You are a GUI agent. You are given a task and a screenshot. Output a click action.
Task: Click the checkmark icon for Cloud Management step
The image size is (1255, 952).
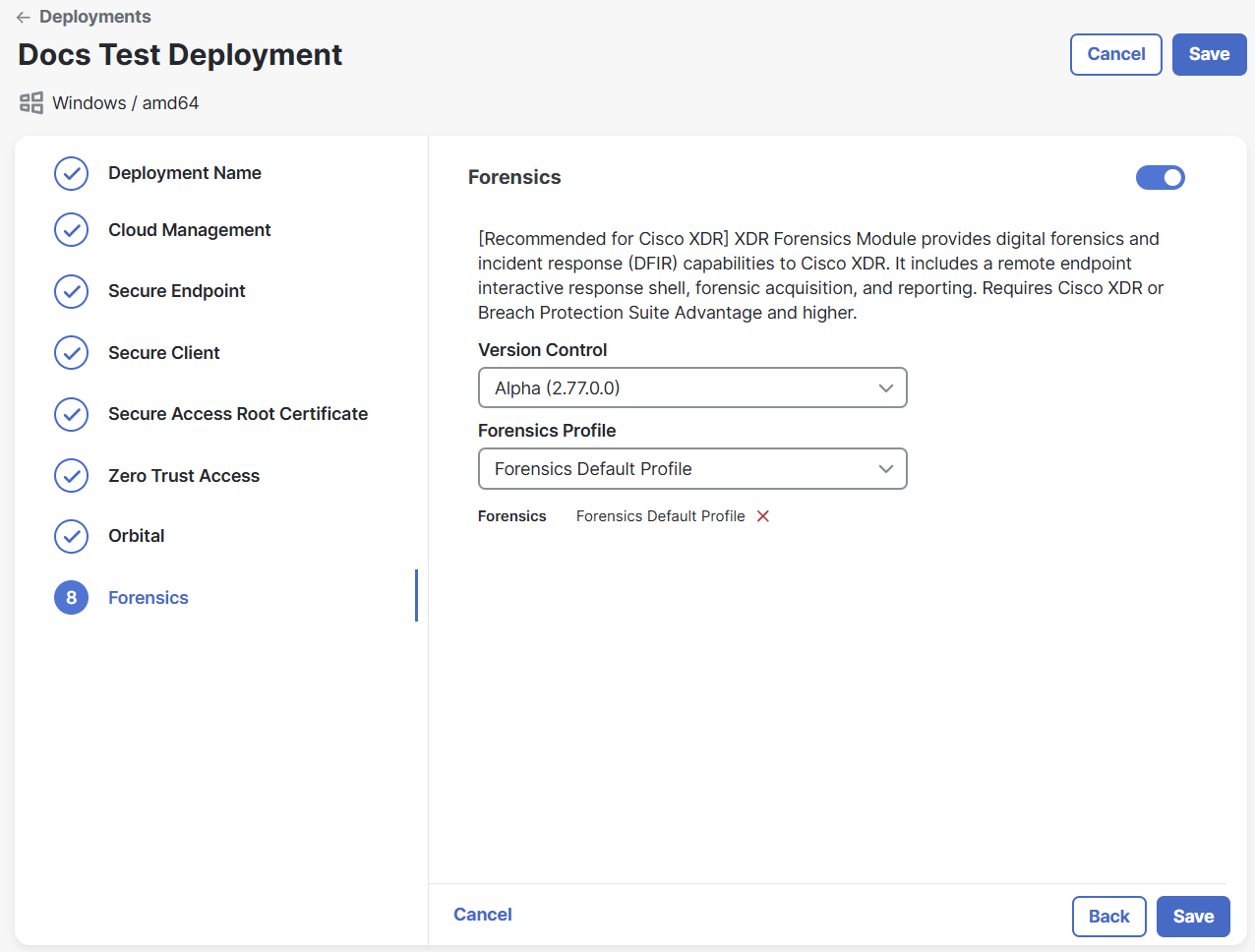[71, 230]
